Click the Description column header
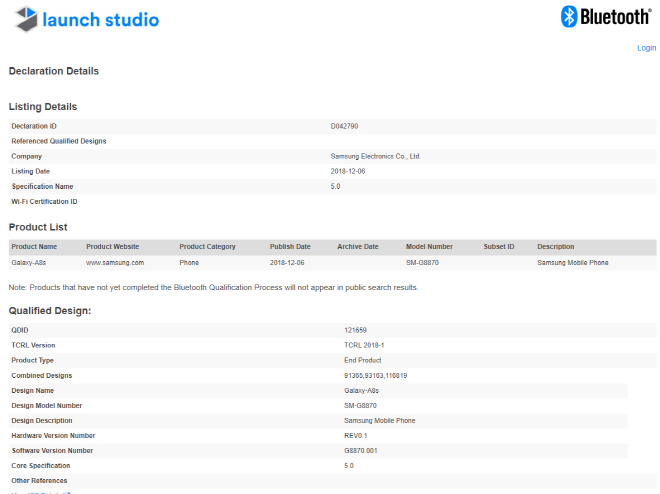660x494 pixels. (x=556, y=247)
